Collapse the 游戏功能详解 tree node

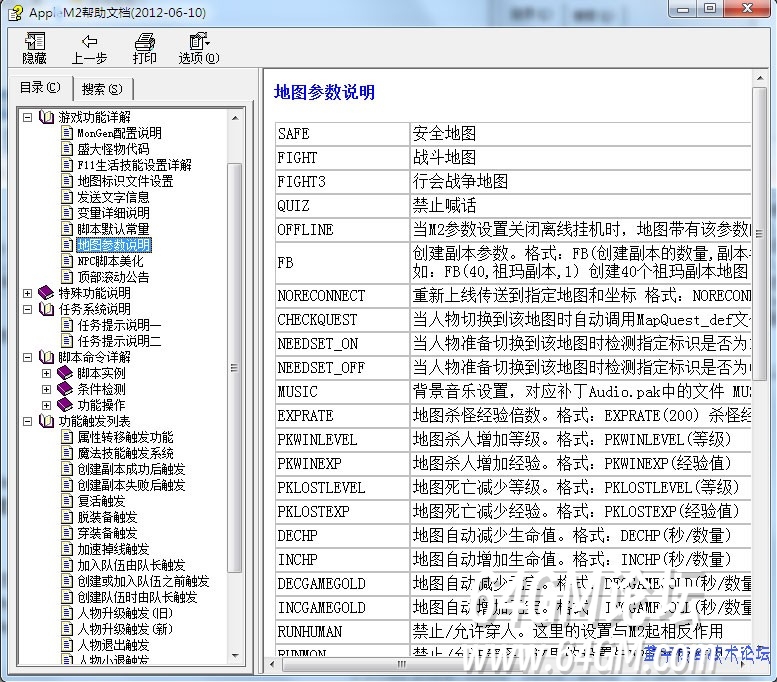(28, 117)
